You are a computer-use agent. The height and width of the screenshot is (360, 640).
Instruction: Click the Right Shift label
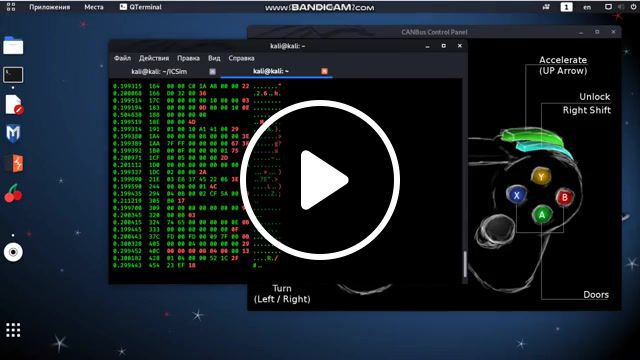[587, 110]
